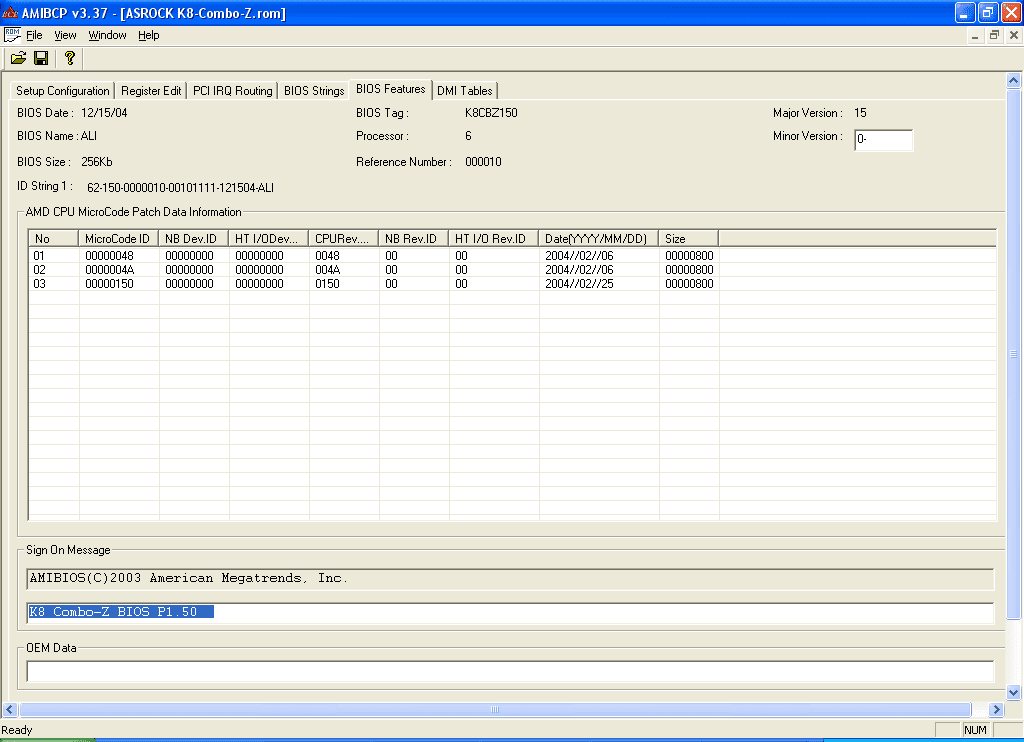Click the vertical scrollbar thumb

click(1013, 355)
